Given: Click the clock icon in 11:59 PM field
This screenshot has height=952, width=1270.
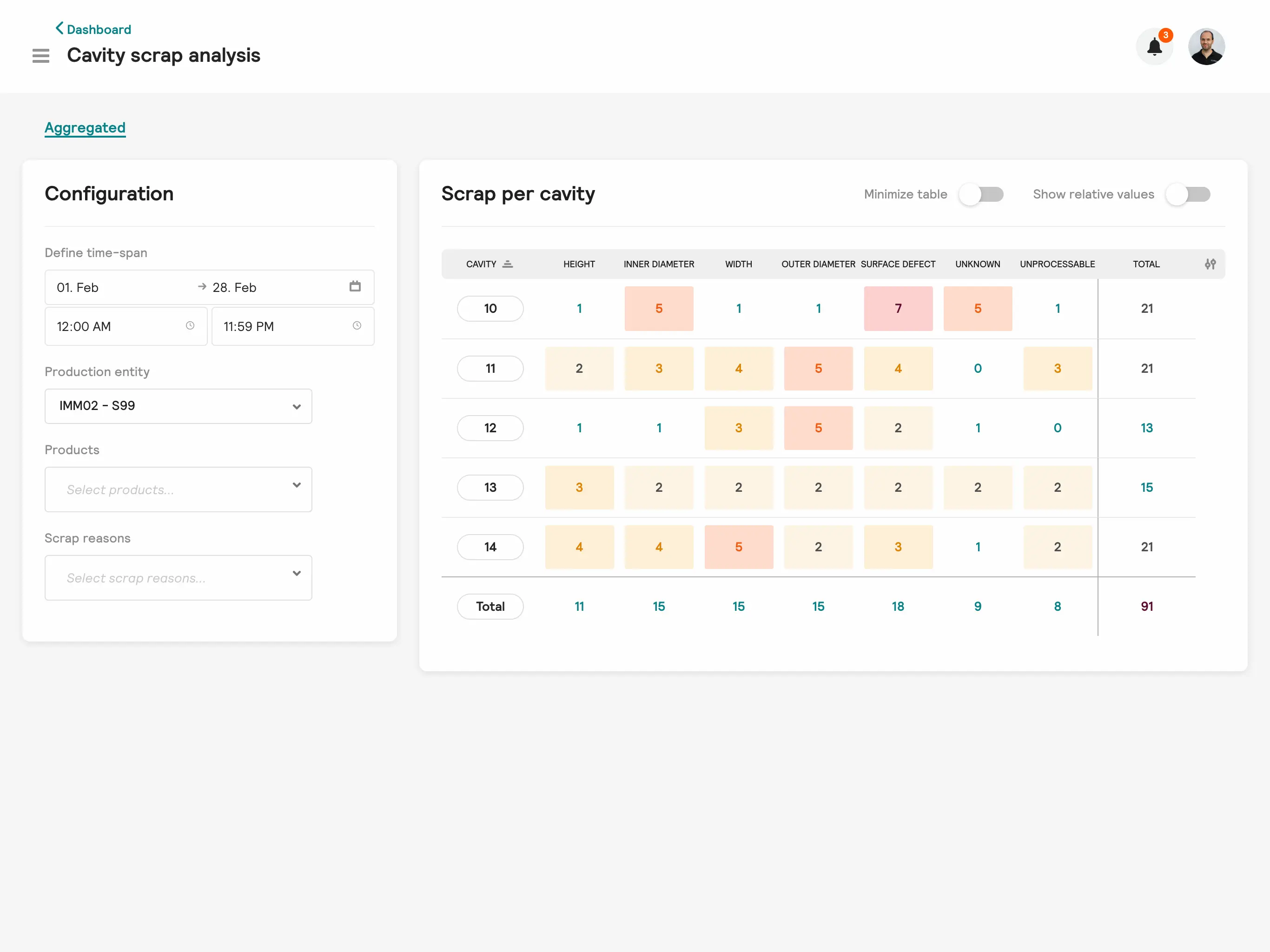Looking at the screenshot, I should tap(357, 325).
